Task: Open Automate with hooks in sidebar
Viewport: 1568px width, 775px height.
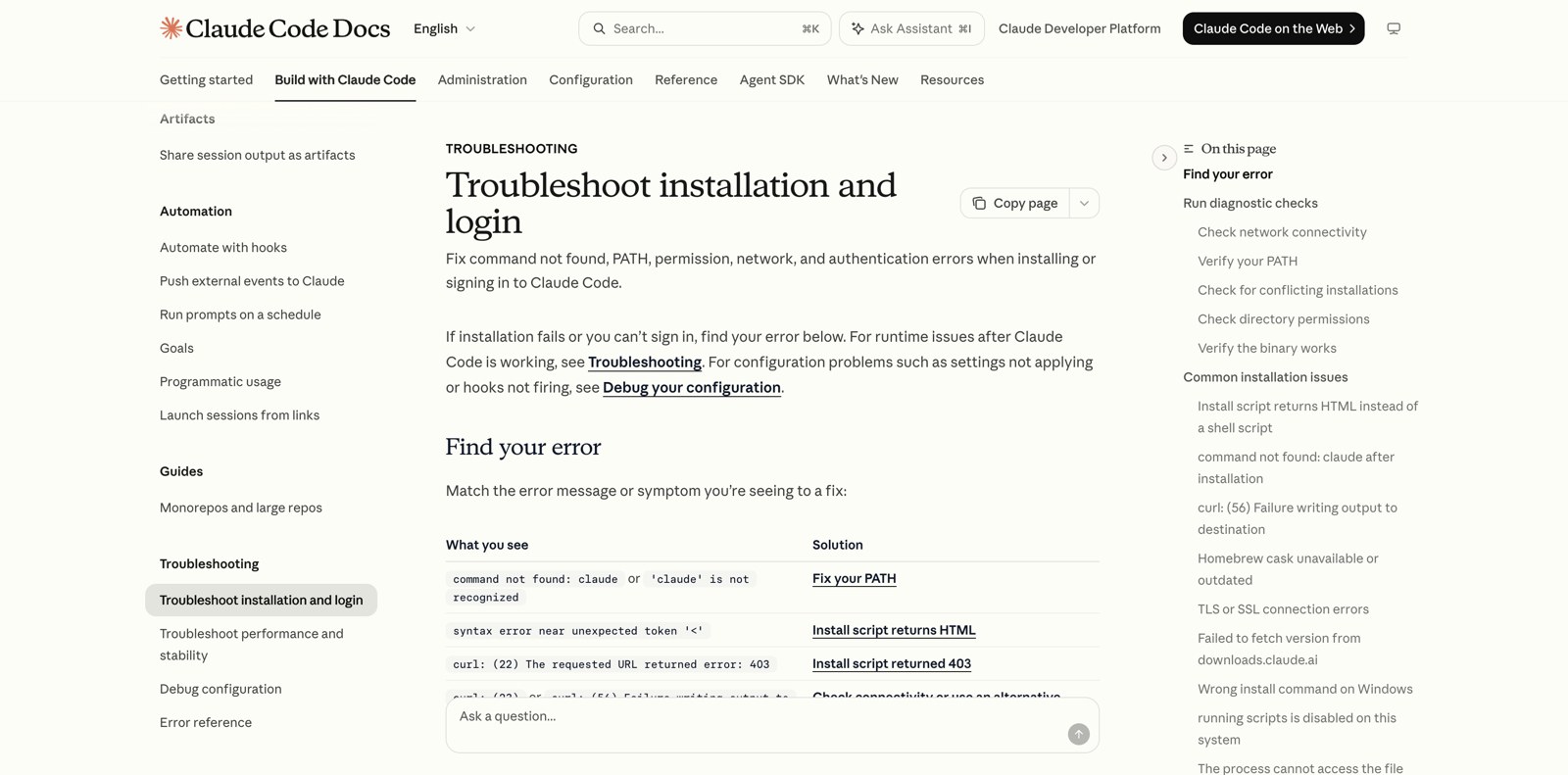Action: tap(223, 247)
